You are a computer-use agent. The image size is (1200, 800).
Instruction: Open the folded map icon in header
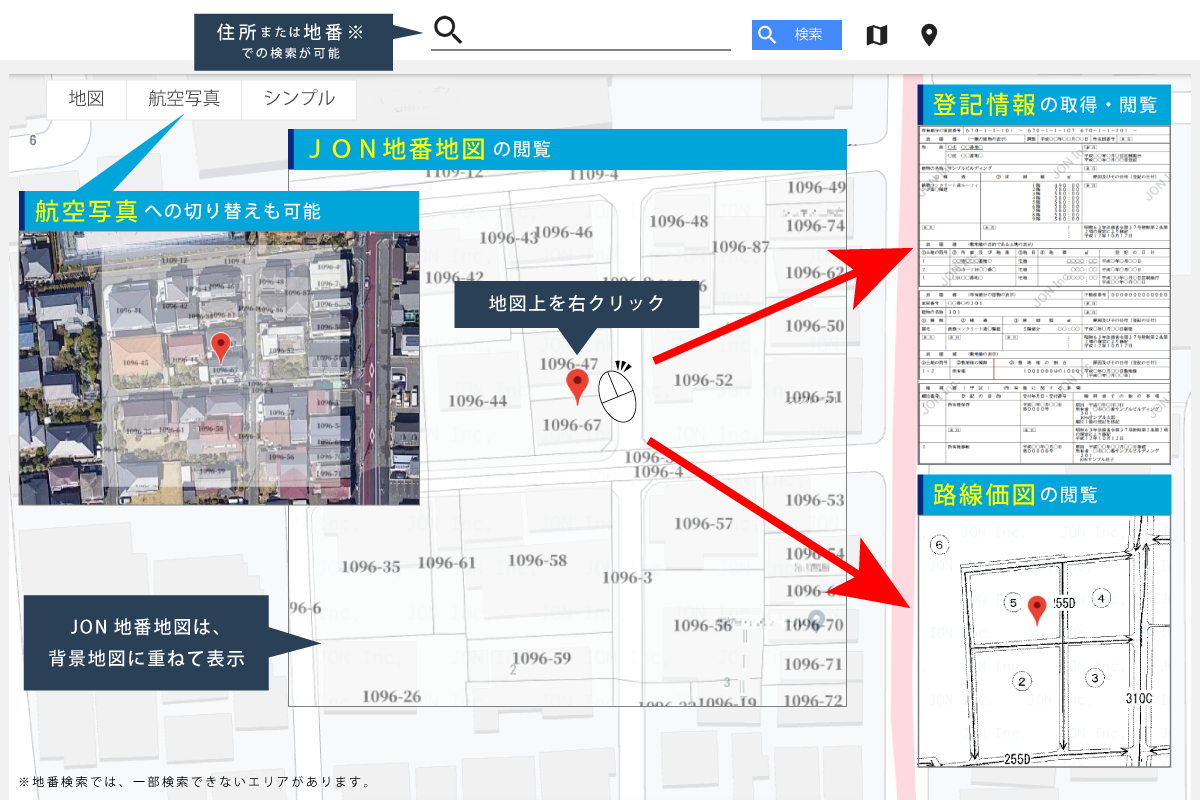pos(876,36)
